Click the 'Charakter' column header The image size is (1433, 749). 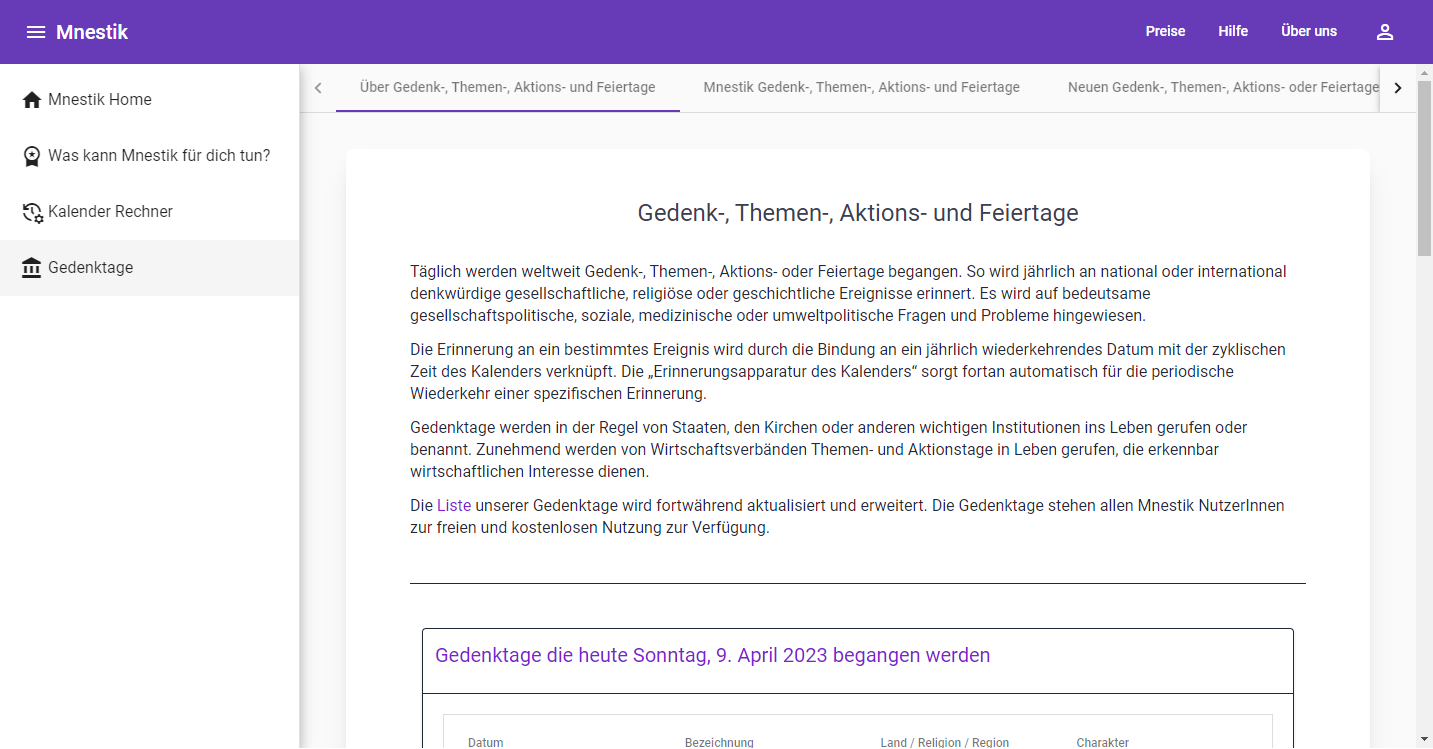[1102, 742]
